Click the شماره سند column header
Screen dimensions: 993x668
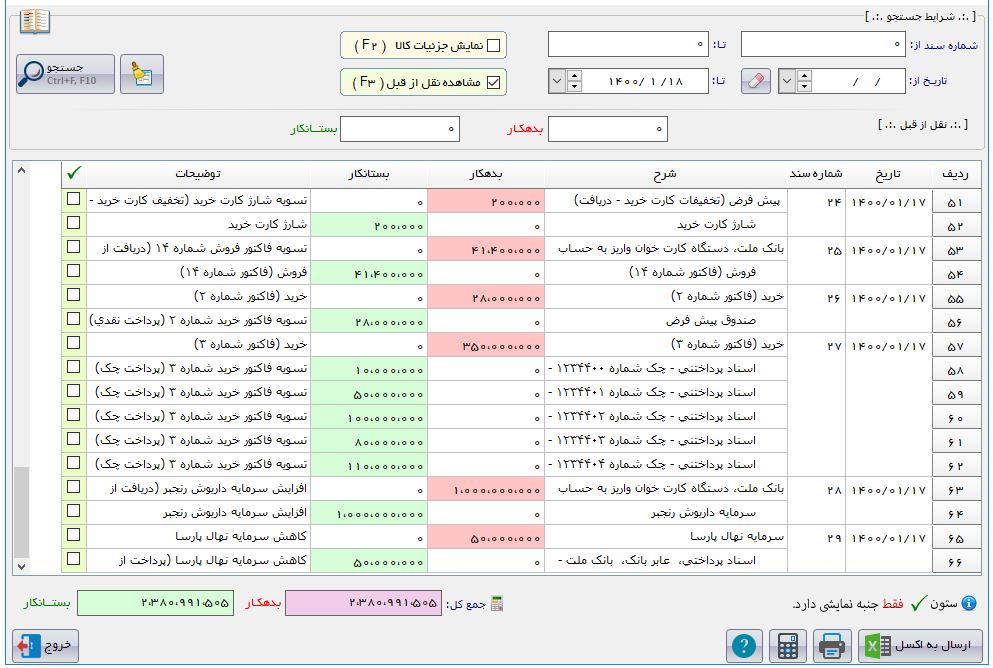tap(816, 174)
